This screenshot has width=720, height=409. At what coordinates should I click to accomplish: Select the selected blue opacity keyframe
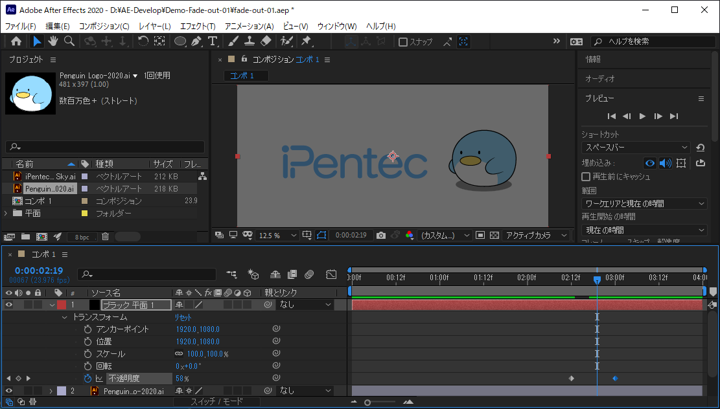coord(615,378)
